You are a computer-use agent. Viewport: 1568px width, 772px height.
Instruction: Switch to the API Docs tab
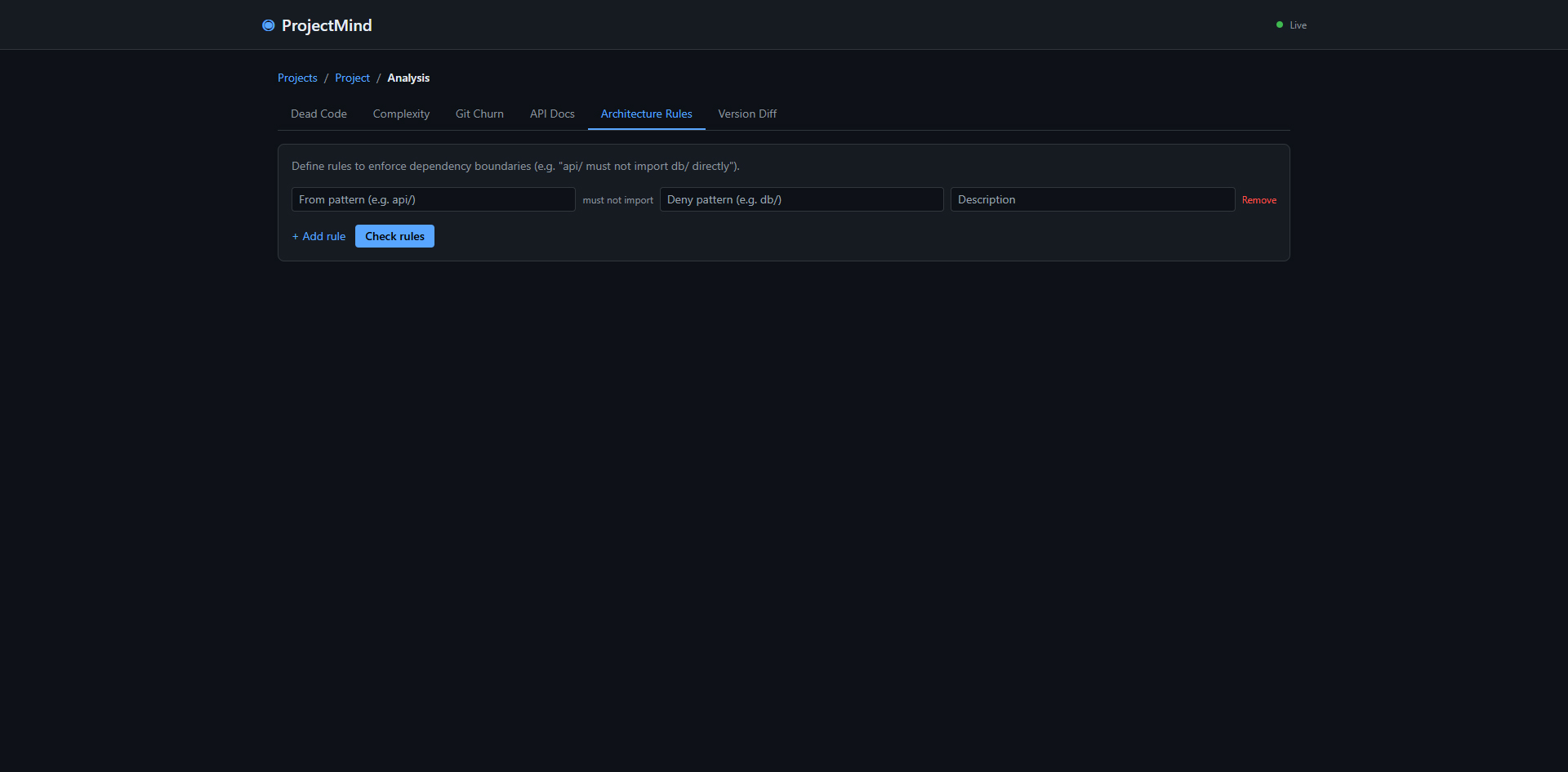(552, 114)
